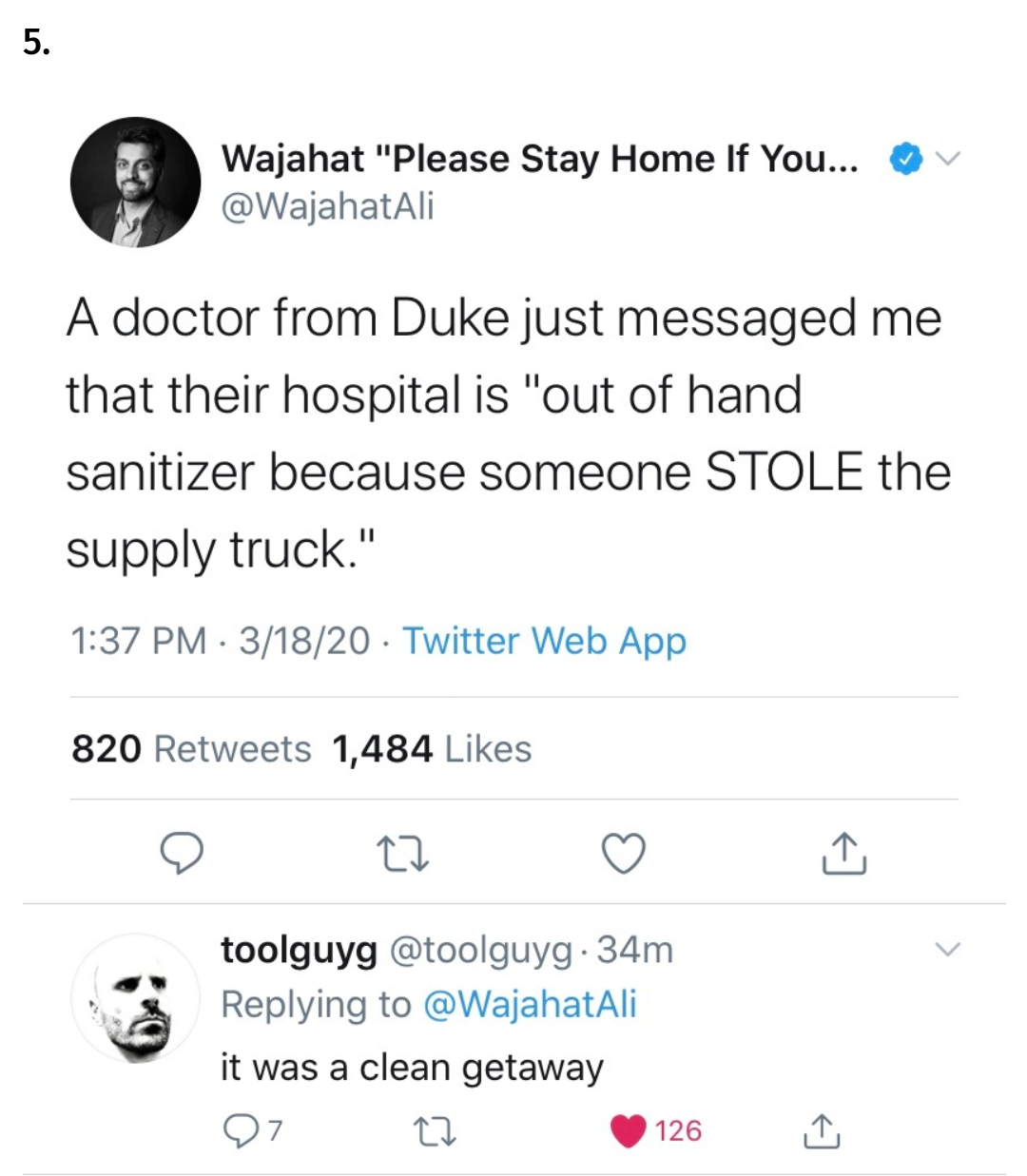Open toolguyg username in reply
Viewport: 1027px width, 1176px height.
tap(299, 950)
